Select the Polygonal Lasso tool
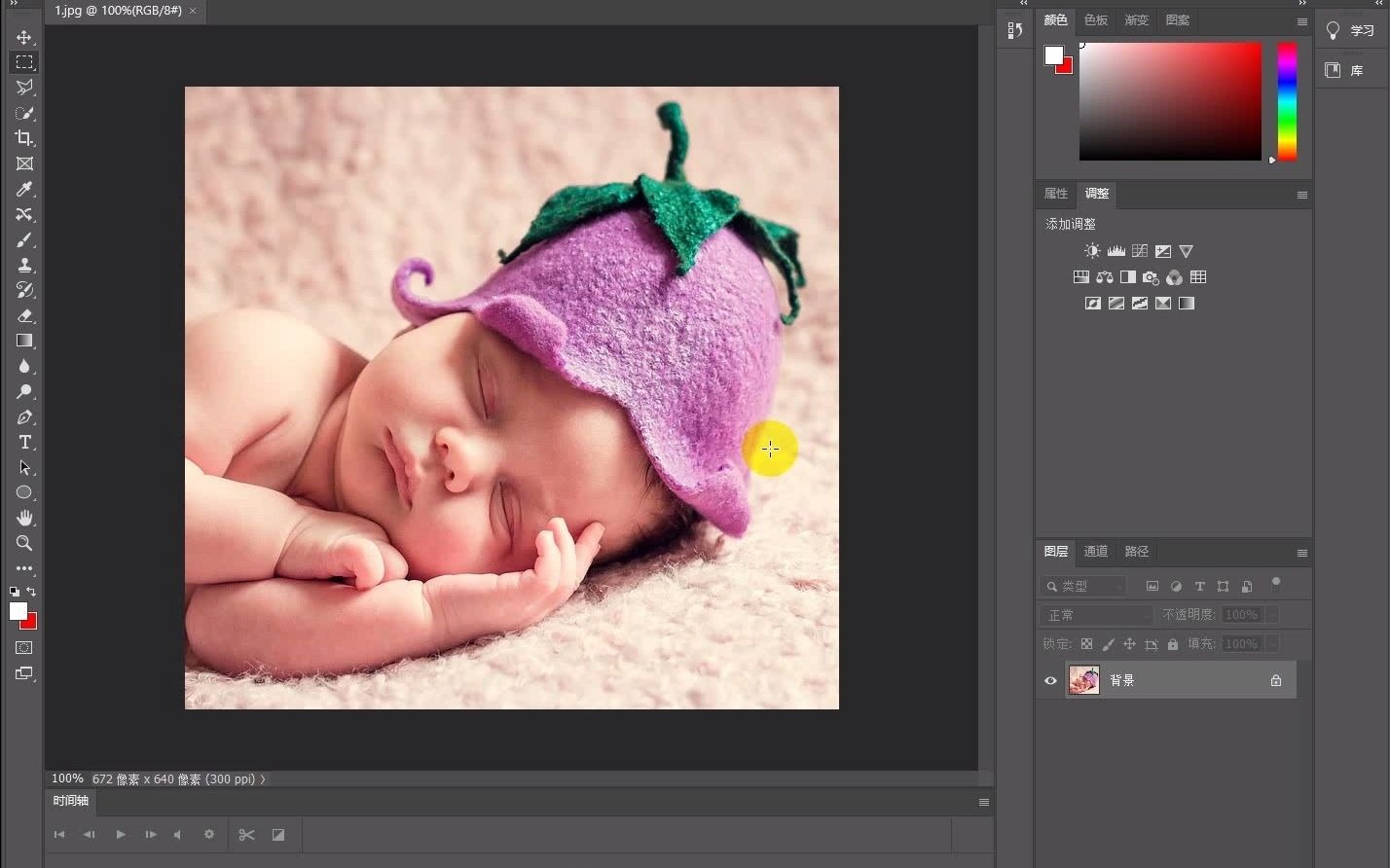Image resolution: width=1390 pixels, height=868 pixels. coord(24,88)
